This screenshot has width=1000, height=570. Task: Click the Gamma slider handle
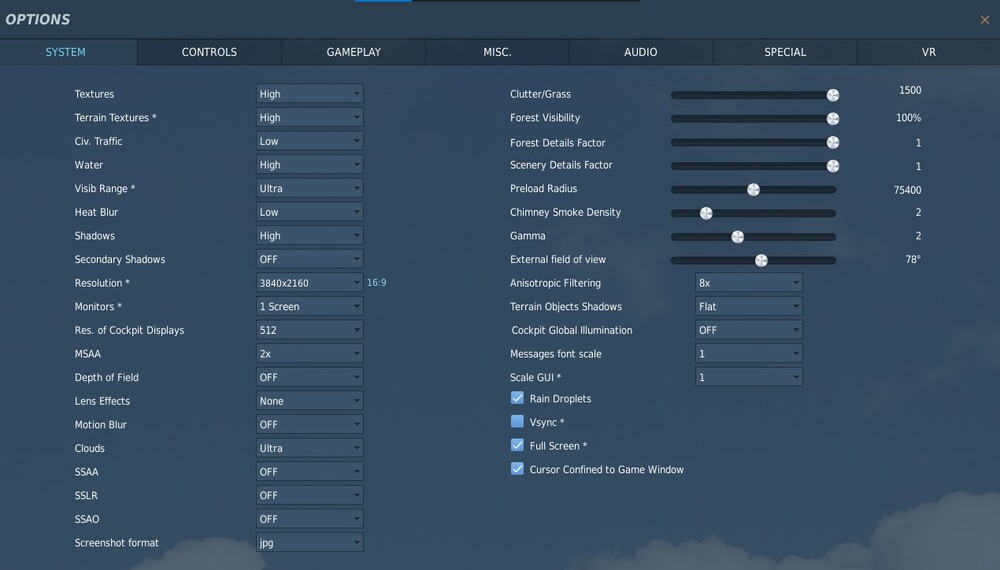point(738,237)
